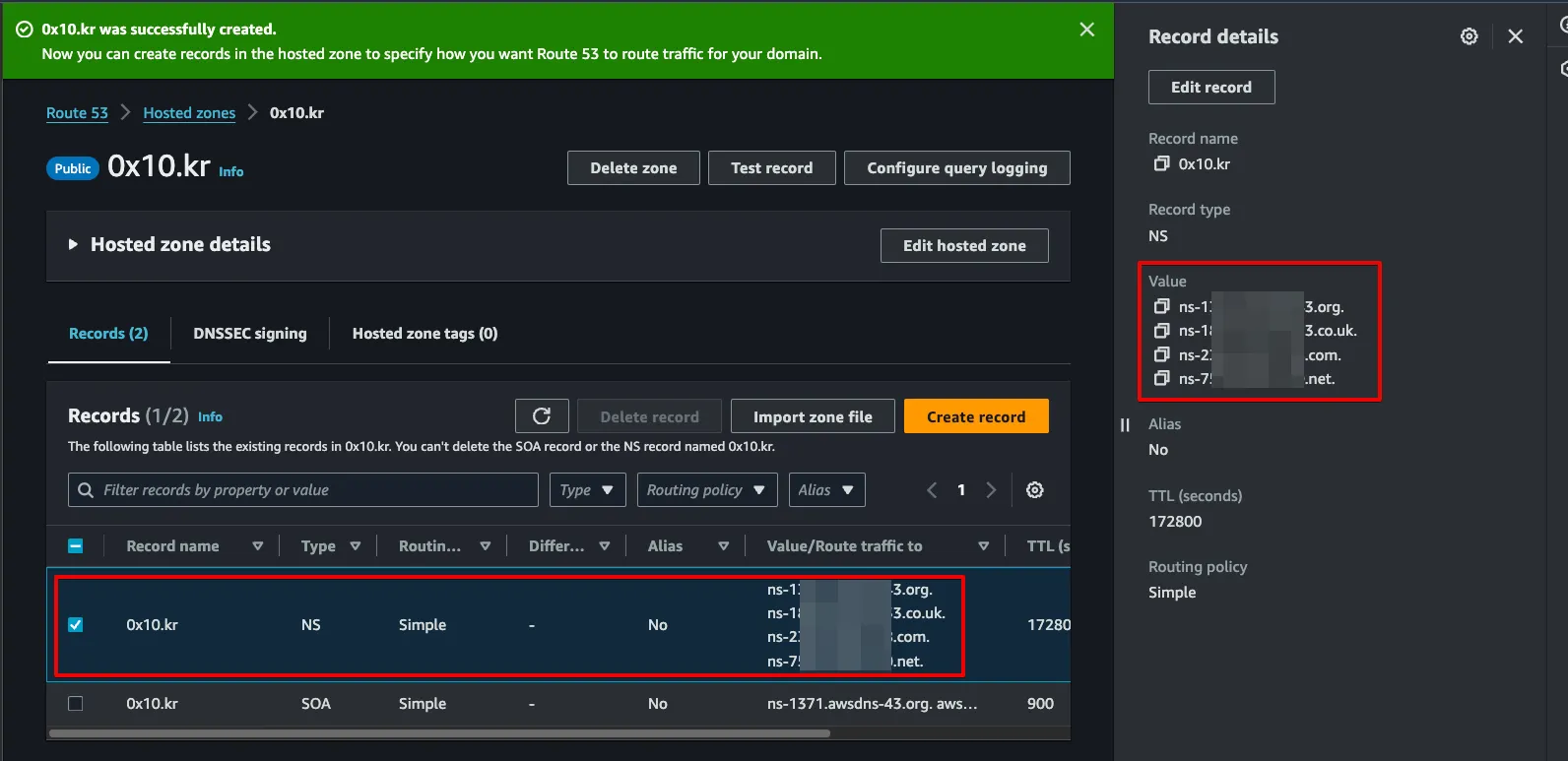Open the Routing policy filter dropdown
Image resolution: width=1568 pixels, height=761 pixels.
(707, 490)
